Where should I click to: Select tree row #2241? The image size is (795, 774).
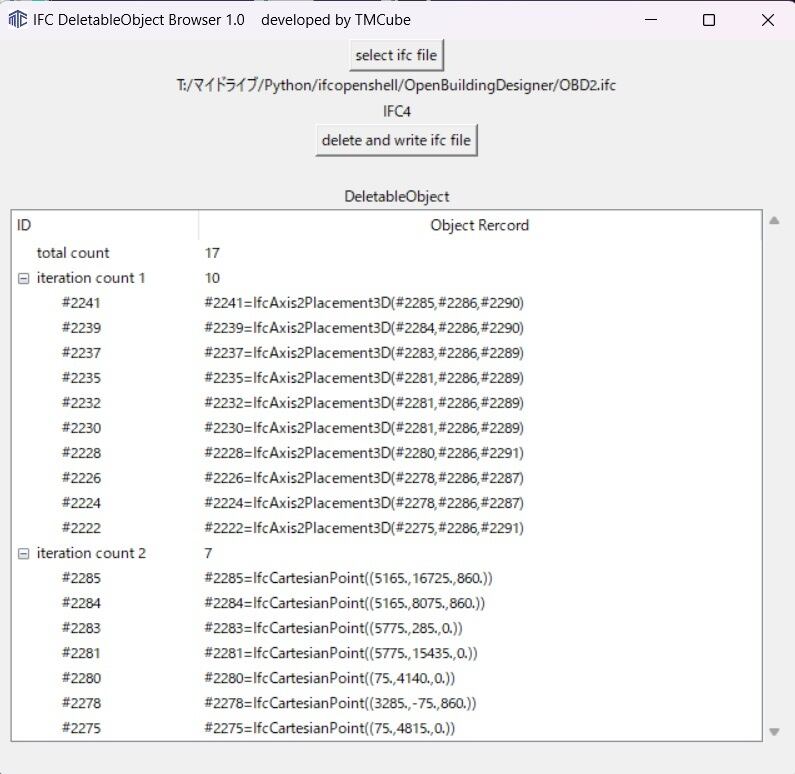coord(81,303)
